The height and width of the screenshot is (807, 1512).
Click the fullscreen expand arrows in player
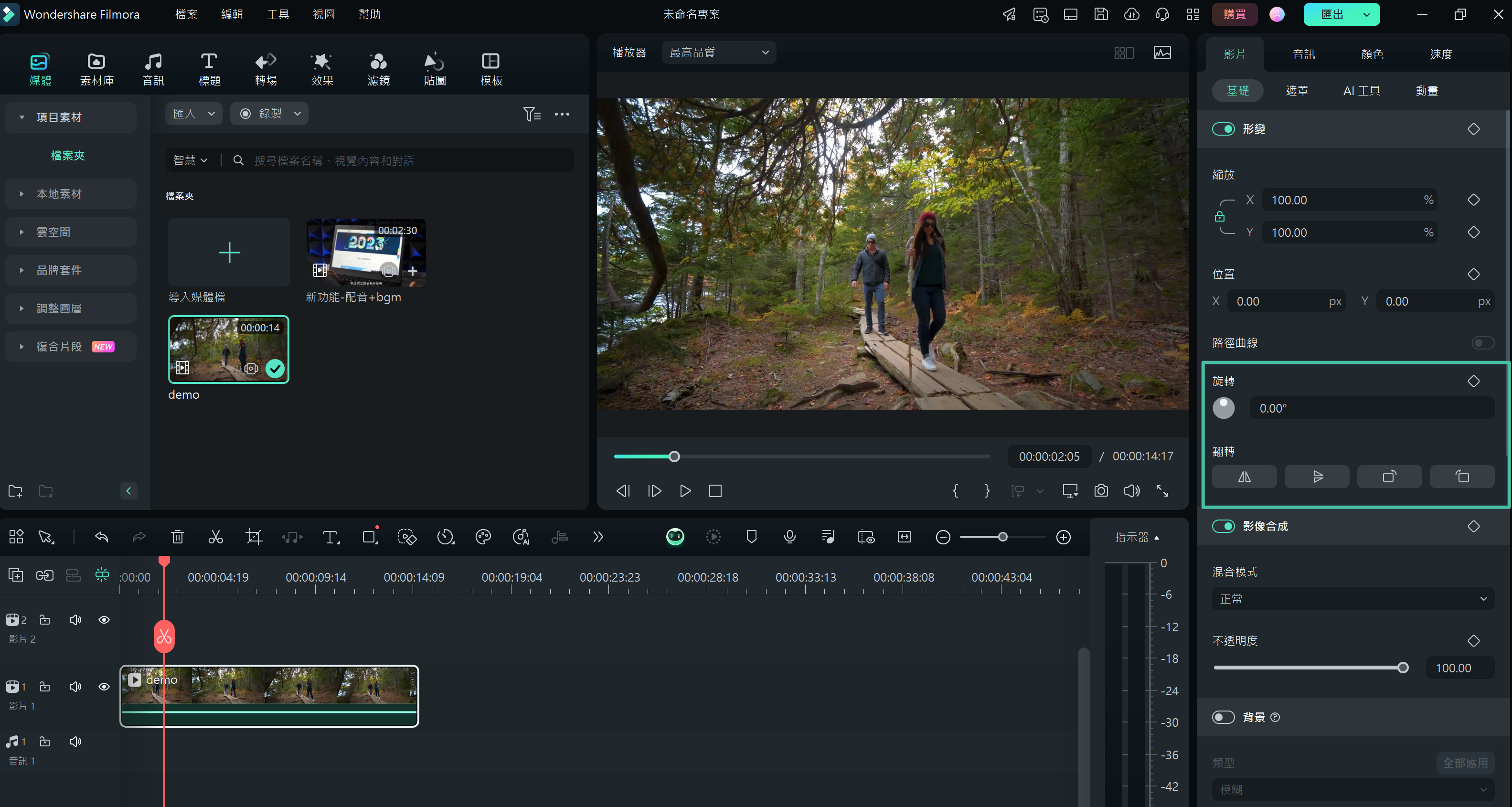click(x=1162, y=491)
